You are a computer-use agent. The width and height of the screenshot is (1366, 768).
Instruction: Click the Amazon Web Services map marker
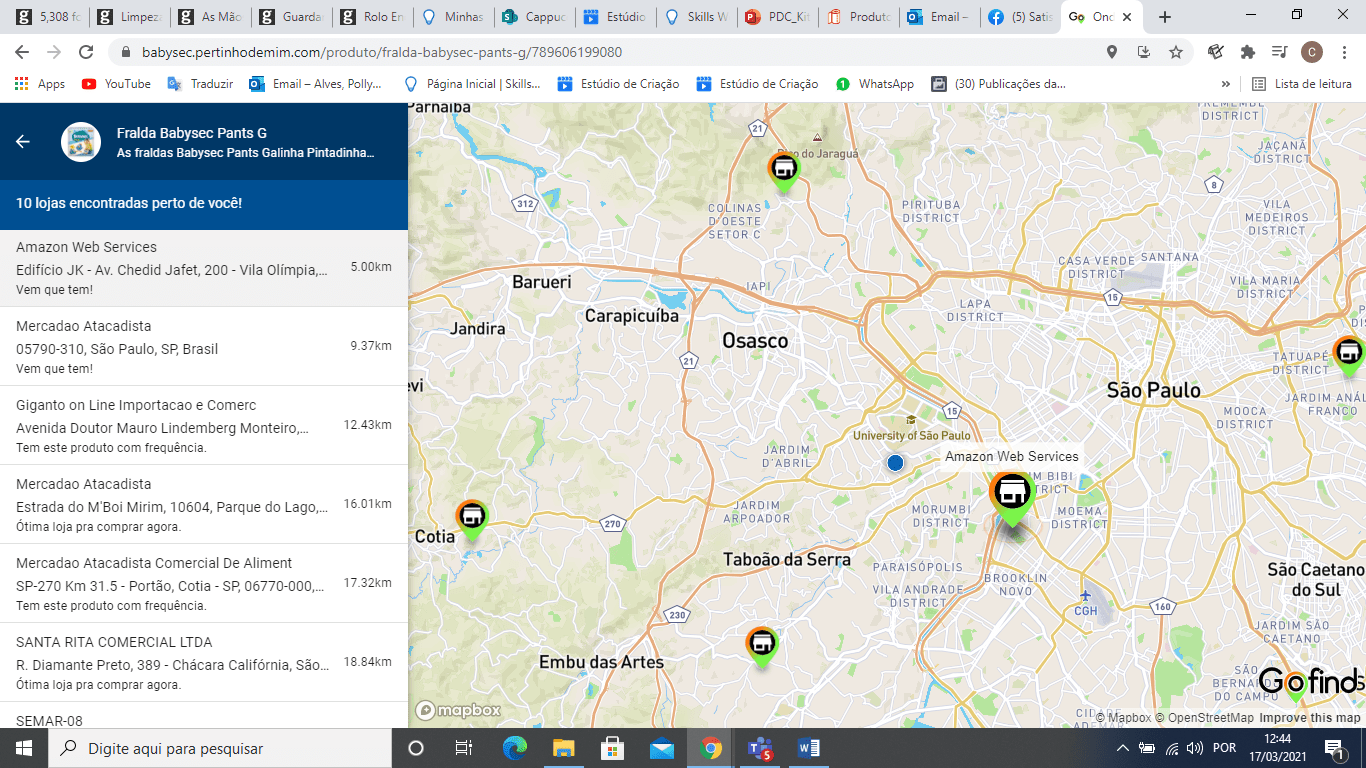[1012, 497]
